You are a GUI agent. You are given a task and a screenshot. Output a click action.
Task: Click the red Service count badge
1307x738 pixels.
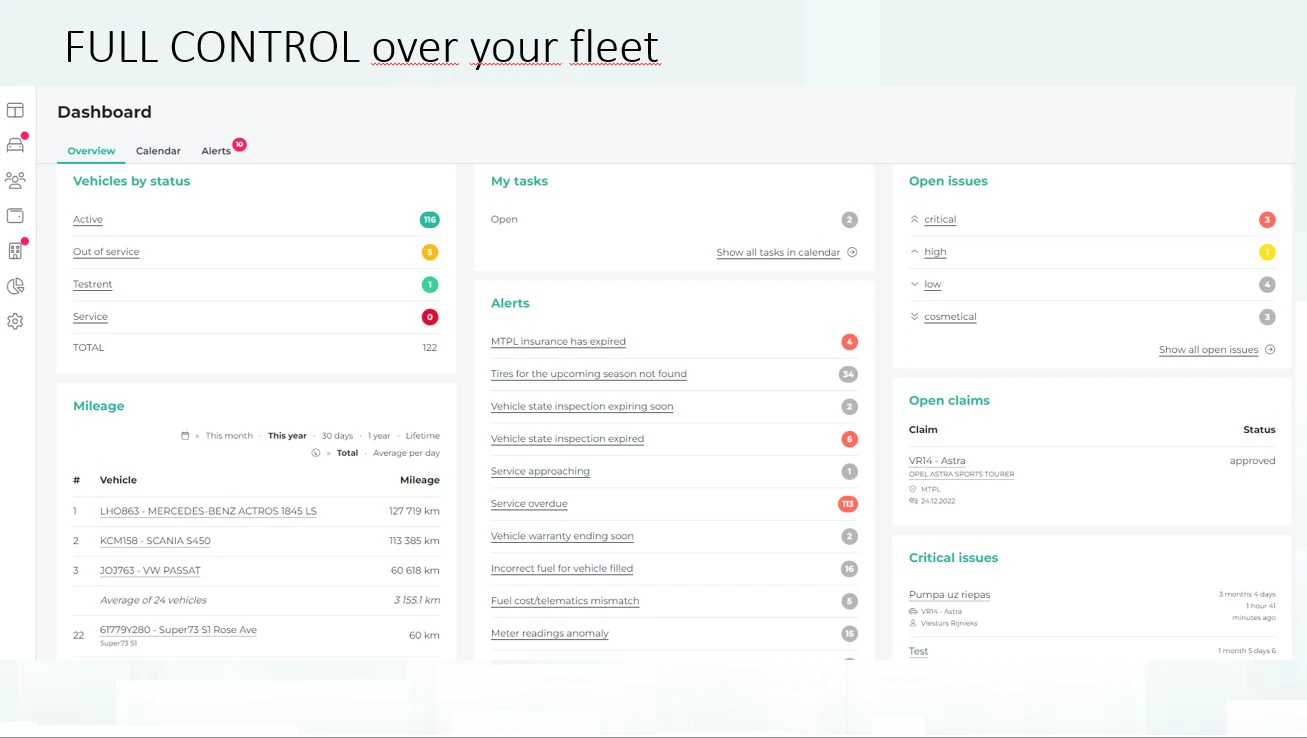[429, 316]
